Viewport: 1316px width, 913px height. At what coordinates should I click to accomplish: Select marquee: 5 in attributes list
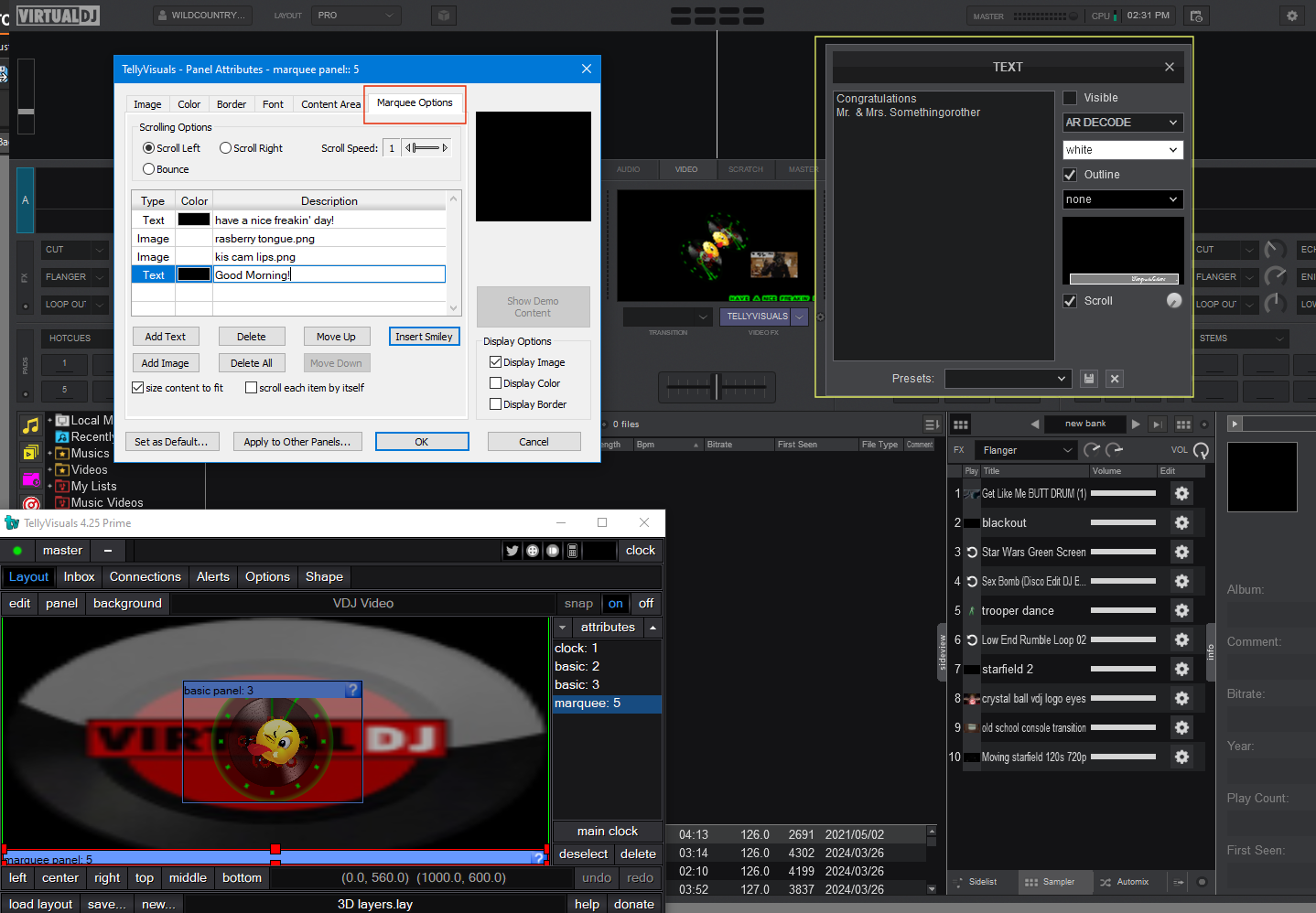pos(607,704)
